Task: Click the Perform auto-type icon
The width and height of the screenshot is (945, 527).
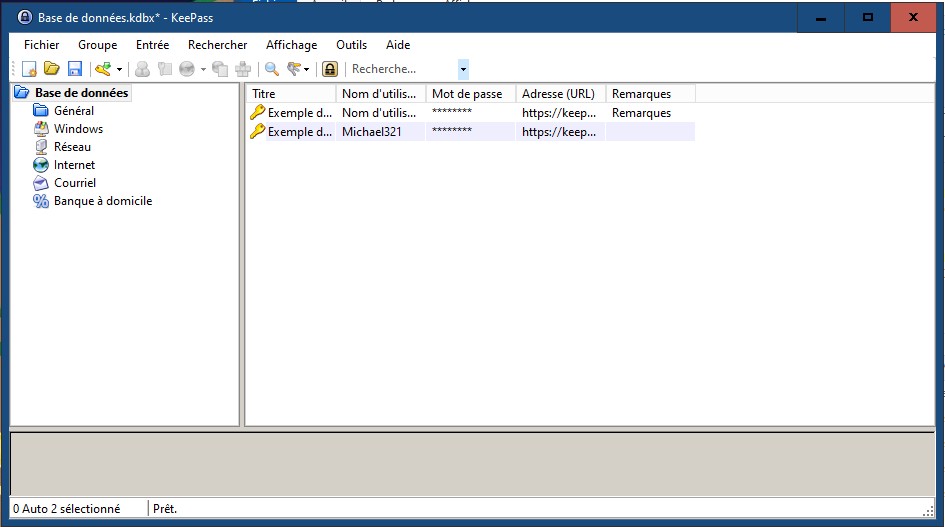Action: pyautogui.click(x=243, y=69)
